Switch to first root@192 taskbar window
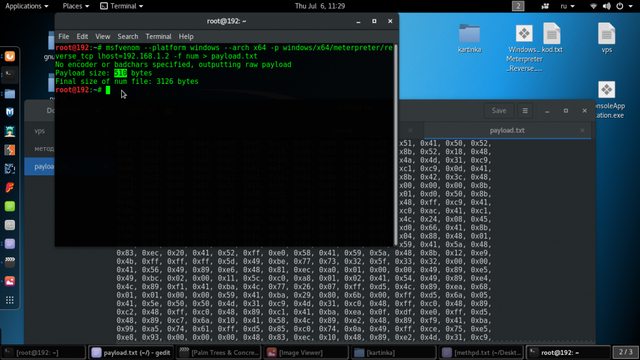The height and width of the screenshot is (360, 640). tap(43, 352)
